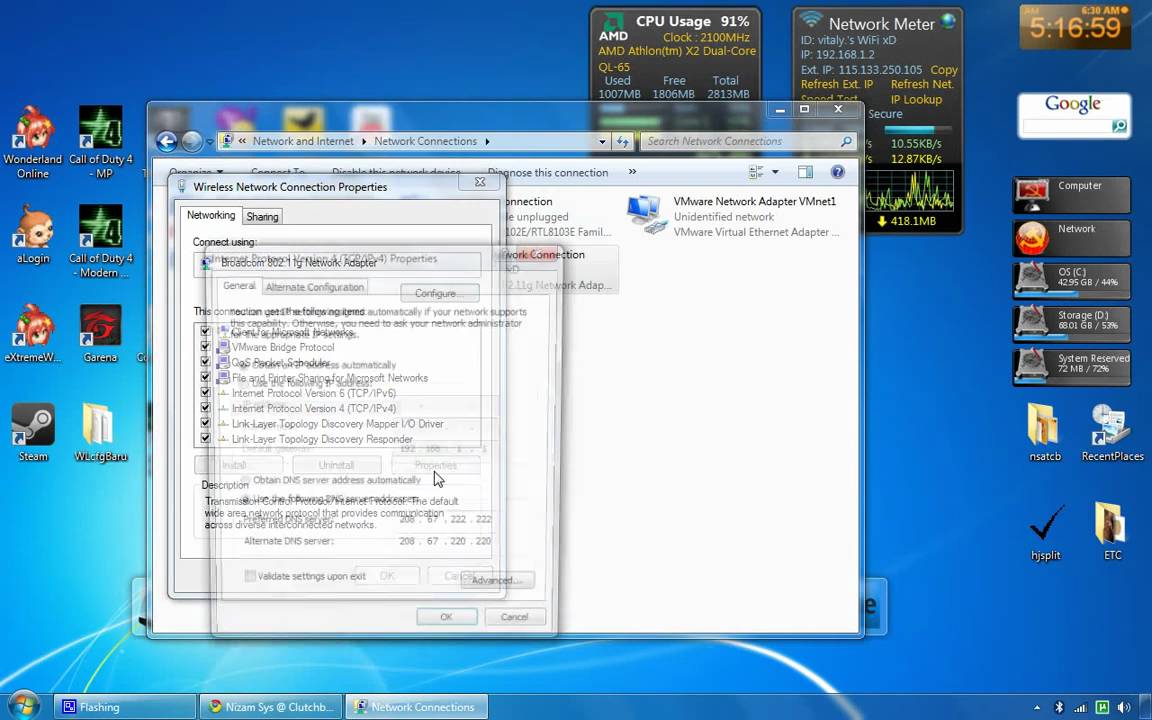Screen dimensions: 1152x720
Task: Select the WLcfgBaru folder icon
Action: click(x=101, y=433)
